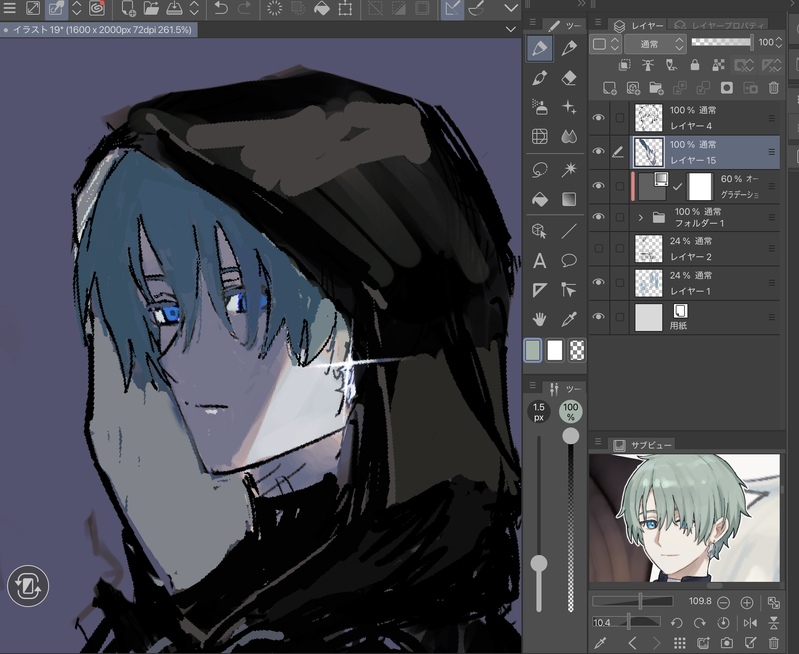The width and height of the screenshot is (799, 654).
Task: Hide layer レイヤー 1
Action: point(598,282)
